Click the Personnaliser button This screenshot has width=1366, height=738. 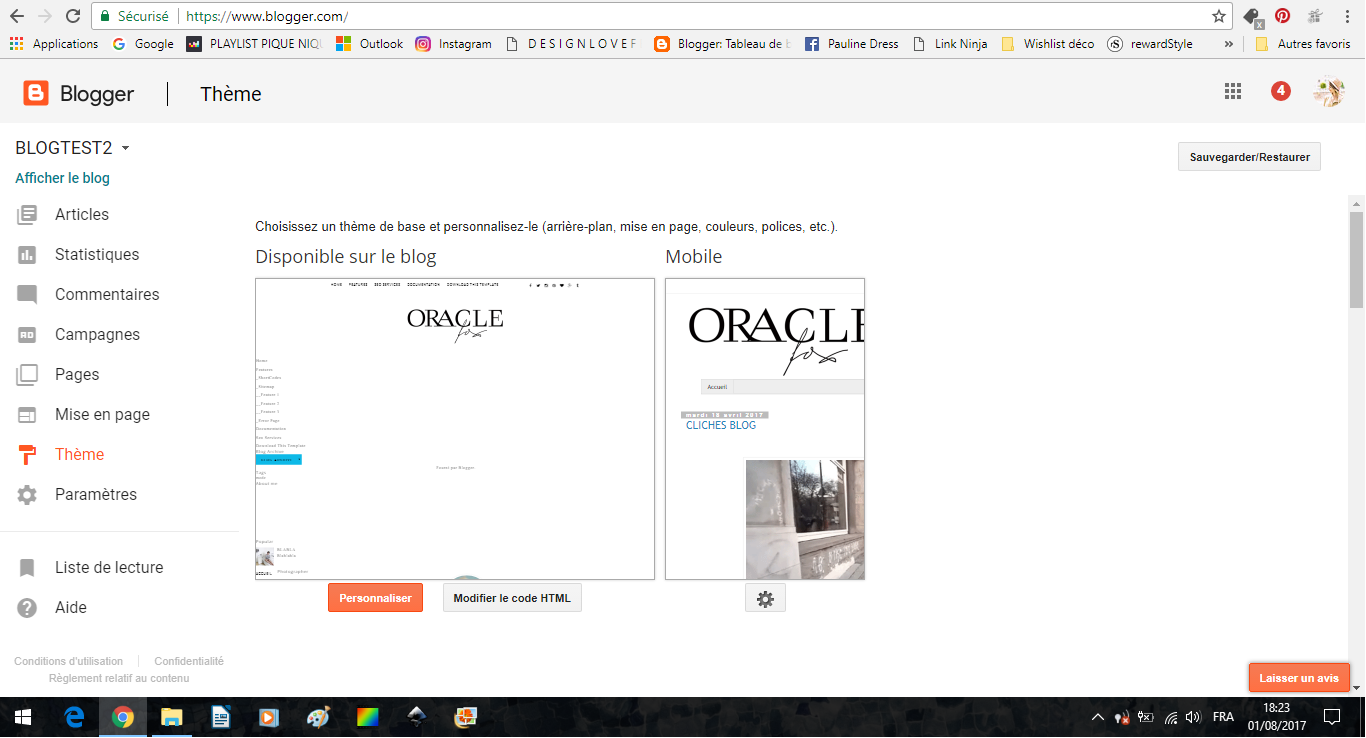tap(375, 598)
